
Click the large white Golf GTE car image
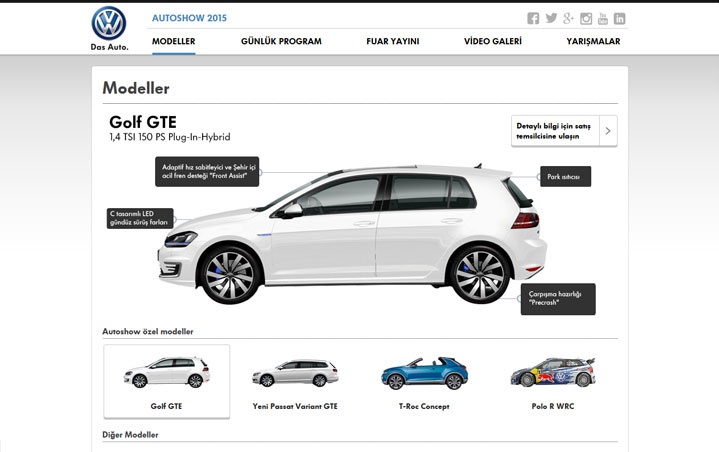pos(352,233)
